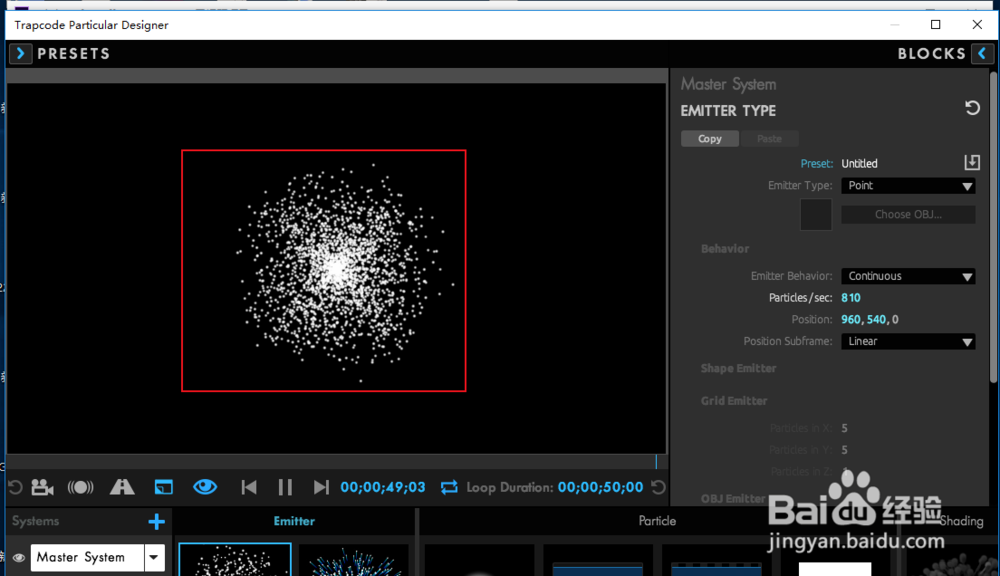This screenshot has height=576, width=1000.
Task: Click the Particles/sec value 810
Action: click(x=851, y=298)
